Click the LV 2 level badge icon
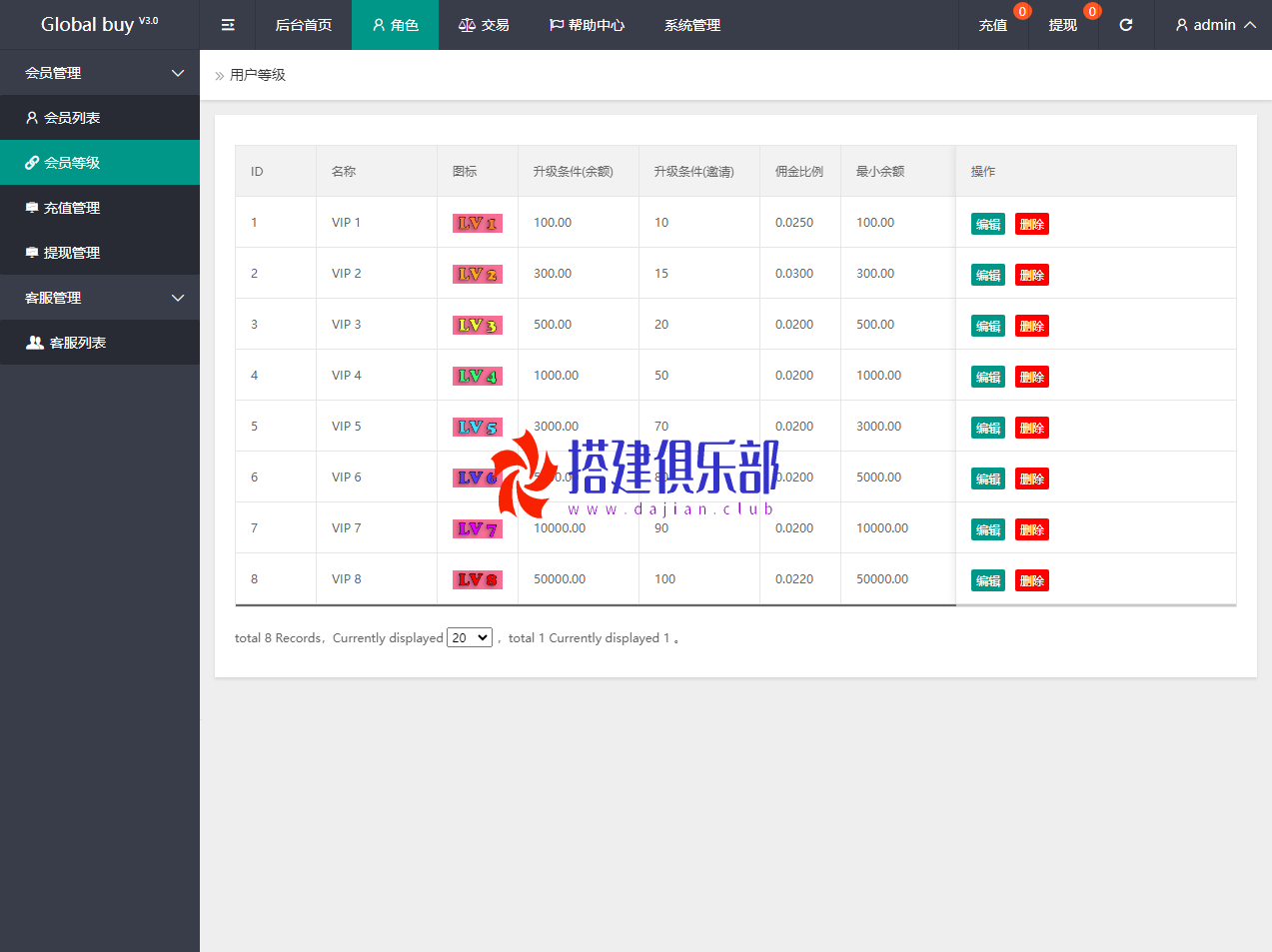Viewport: 1272px width, 952px height. (478, 275)
